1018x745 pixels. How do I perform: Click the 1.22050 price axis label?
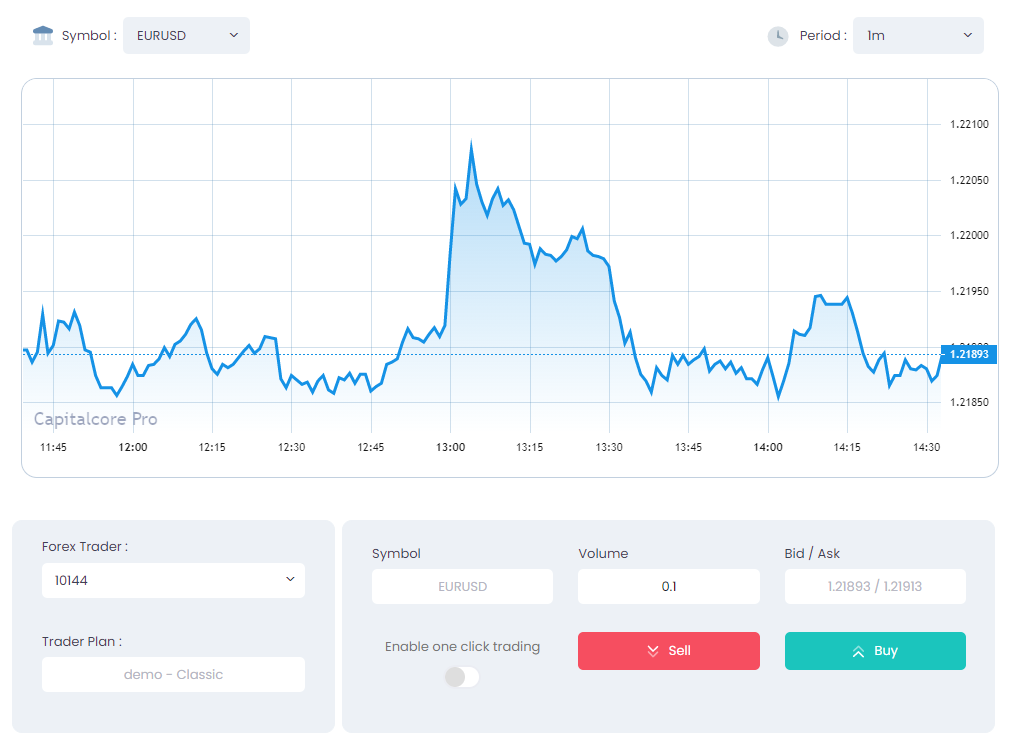[x=969, y=180]
